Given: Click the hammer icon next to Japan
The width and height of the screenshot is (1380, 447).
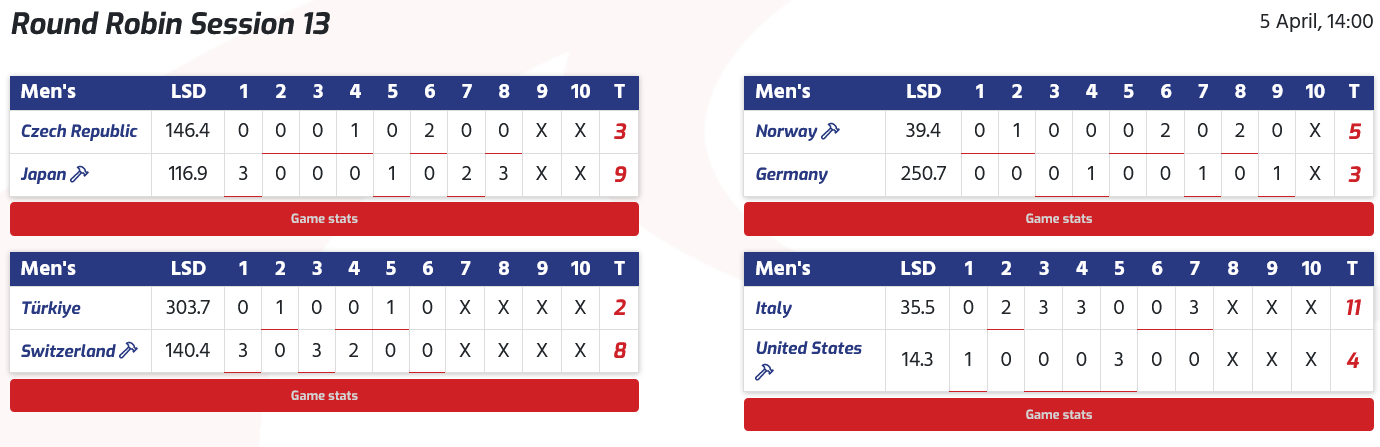Looking at the screenshot, I should (x=81, y=175).
